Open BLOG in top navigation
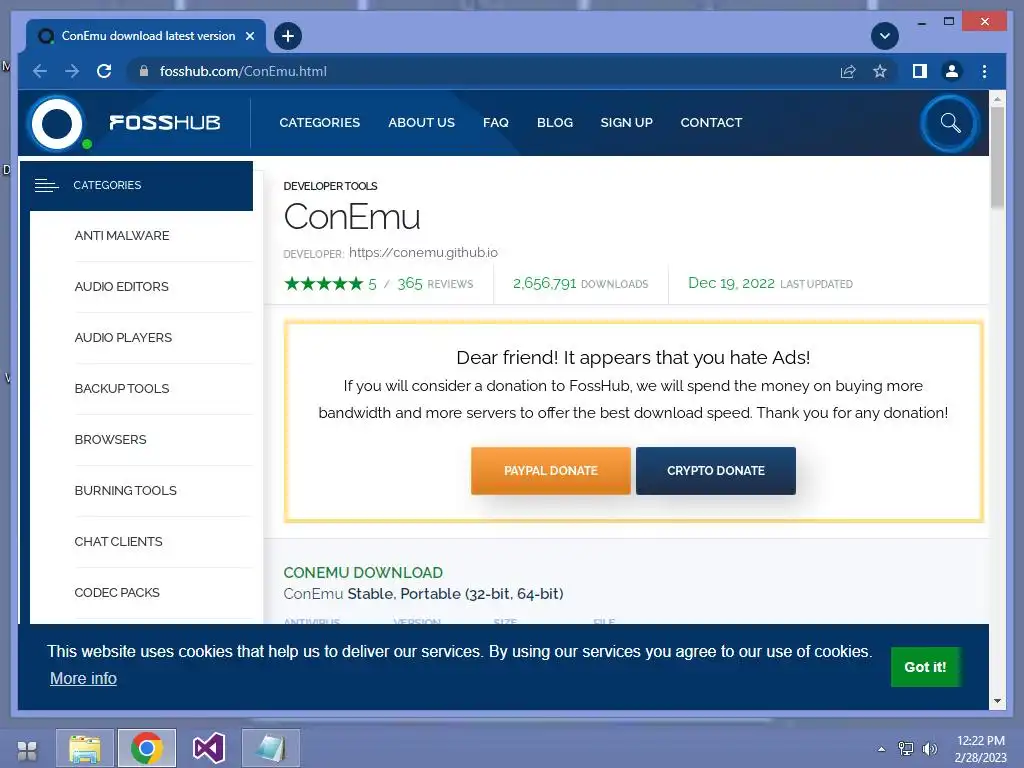The height and width of the screenshot is (768, 1024). pos(554,123)
